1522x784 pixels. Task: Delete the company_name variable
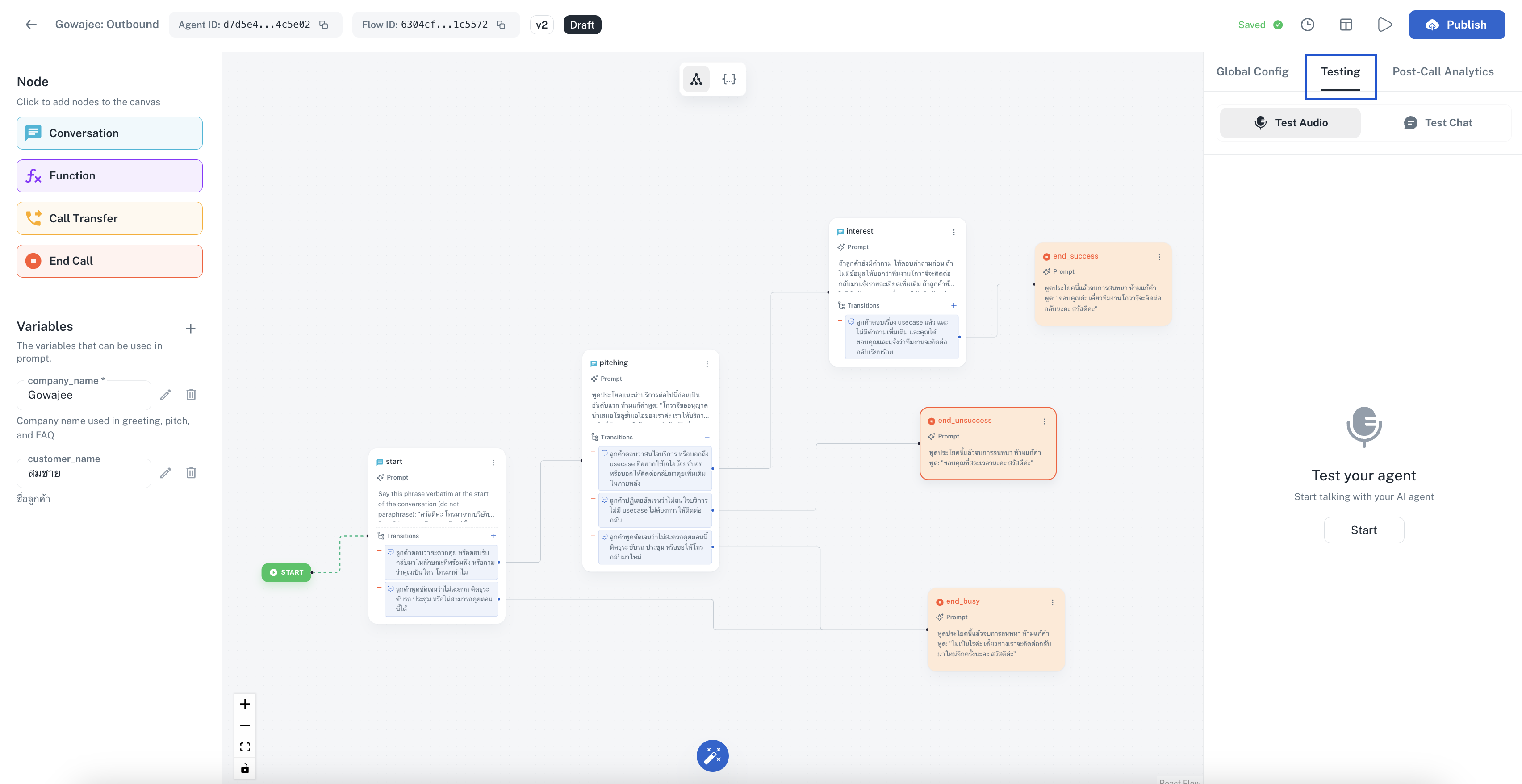[191, 395]
